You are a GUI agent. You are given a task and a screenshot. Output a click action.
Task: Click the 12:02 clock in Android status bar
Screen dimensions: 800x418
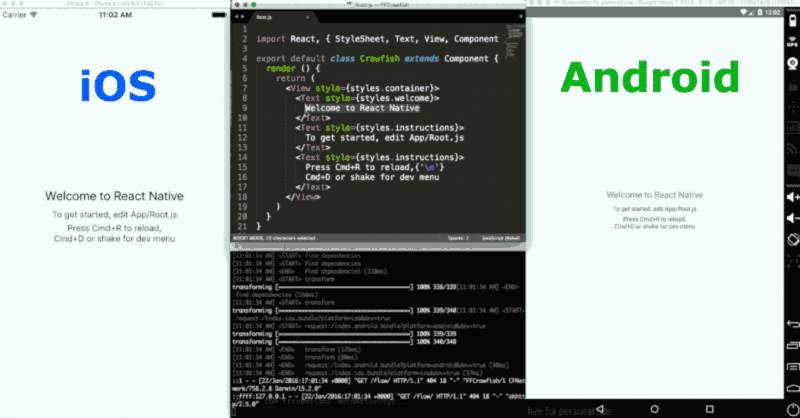(772, 12)
